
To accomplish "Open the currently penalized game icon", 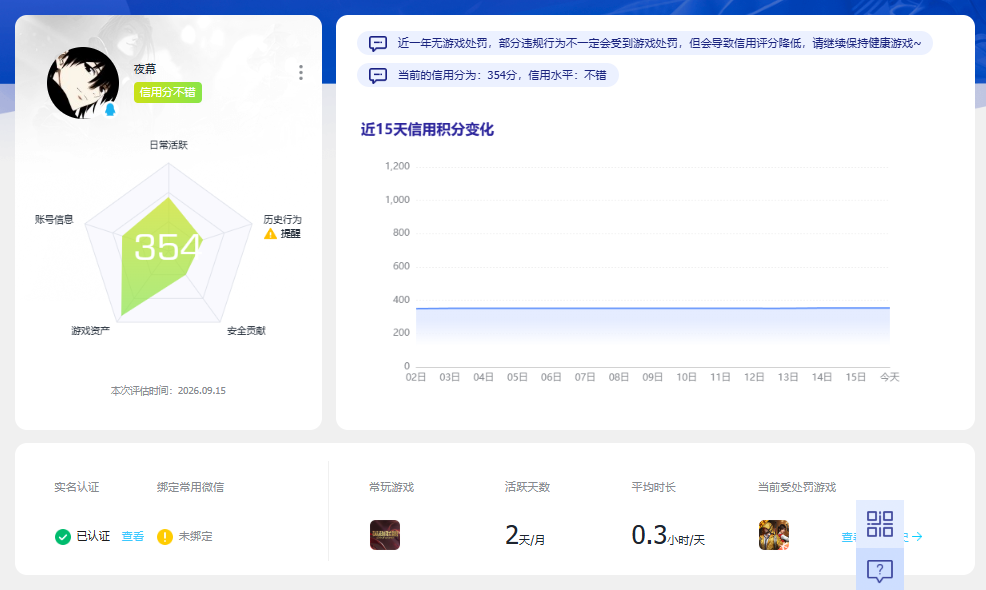I will click(774, 535).
